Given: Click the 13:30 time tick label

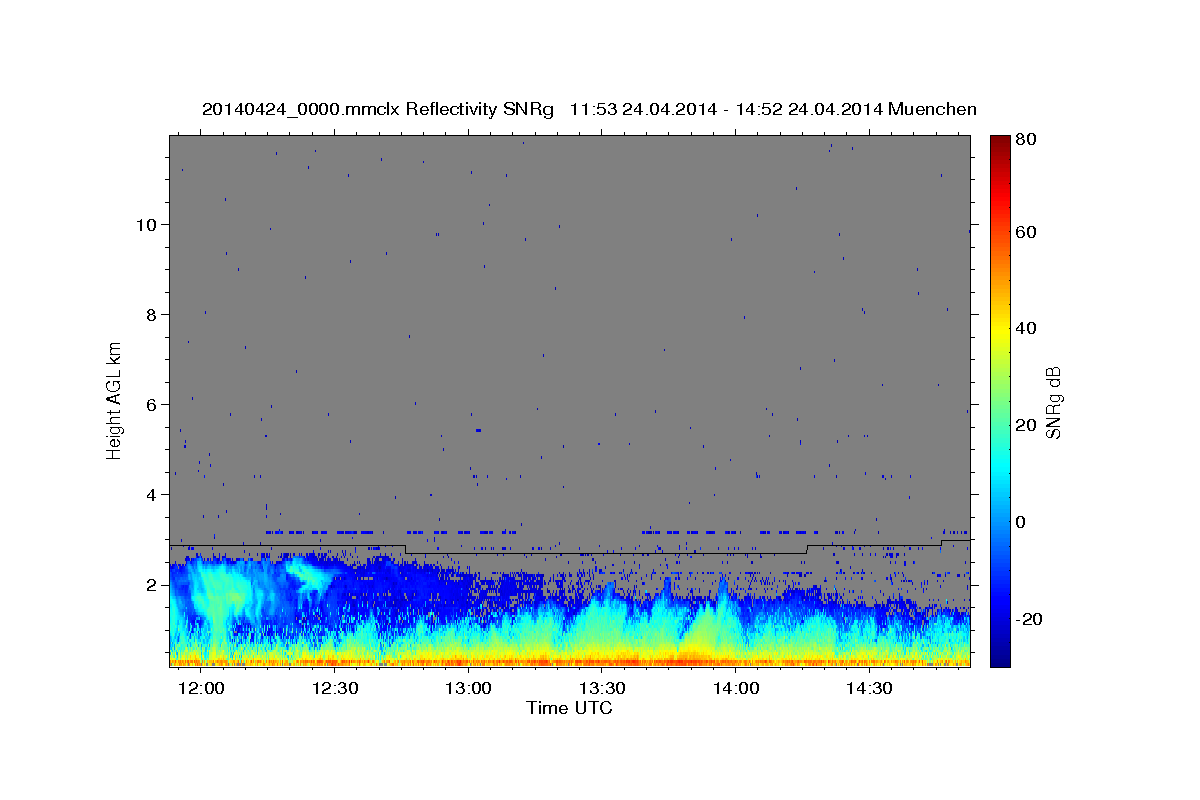Looking at the screenshot, I should 603,689.
